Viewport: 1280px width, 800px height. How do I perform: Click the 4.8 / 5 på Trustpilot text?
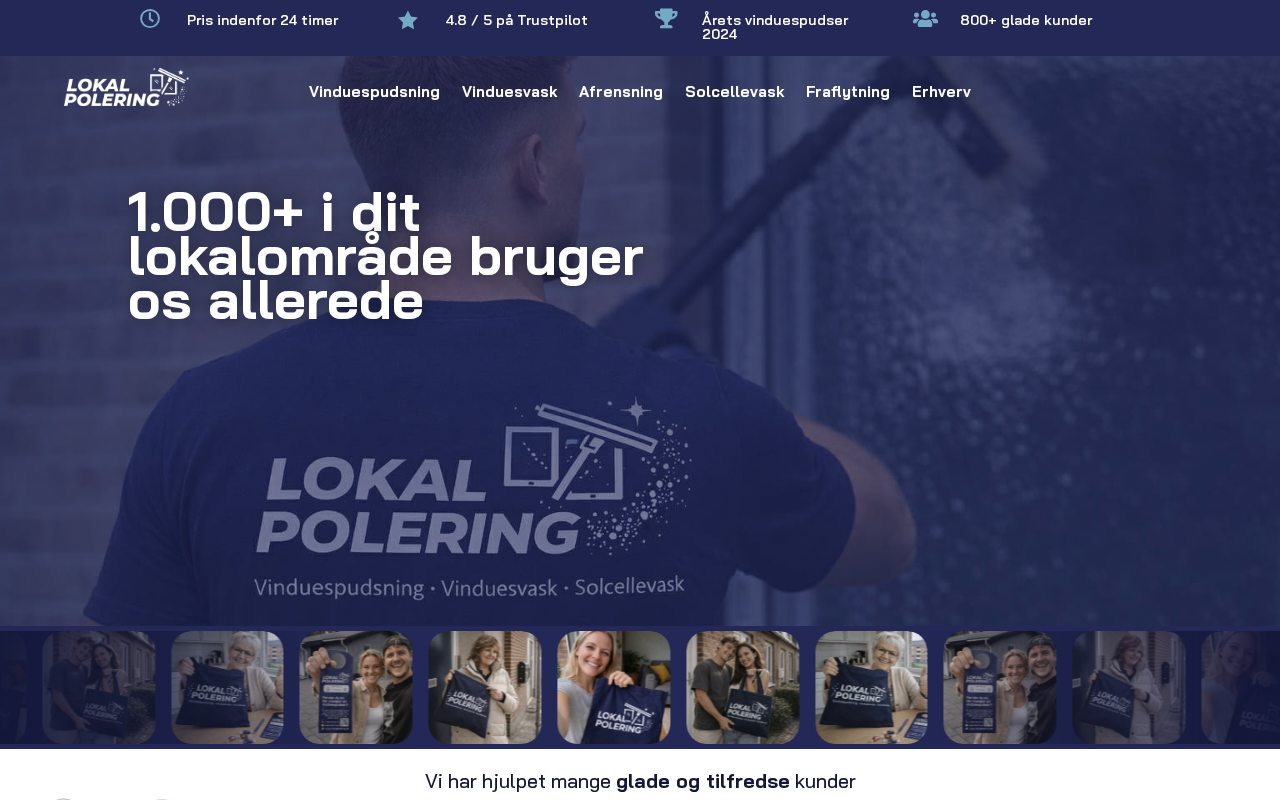pos(516,20)
